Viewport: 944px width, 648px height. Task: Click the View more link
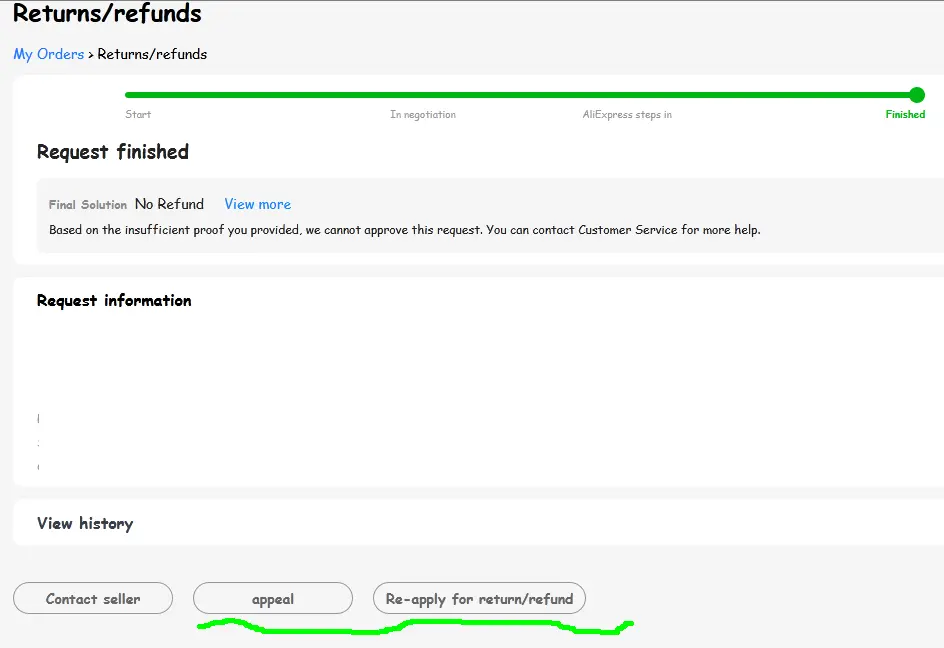(258, 204)
